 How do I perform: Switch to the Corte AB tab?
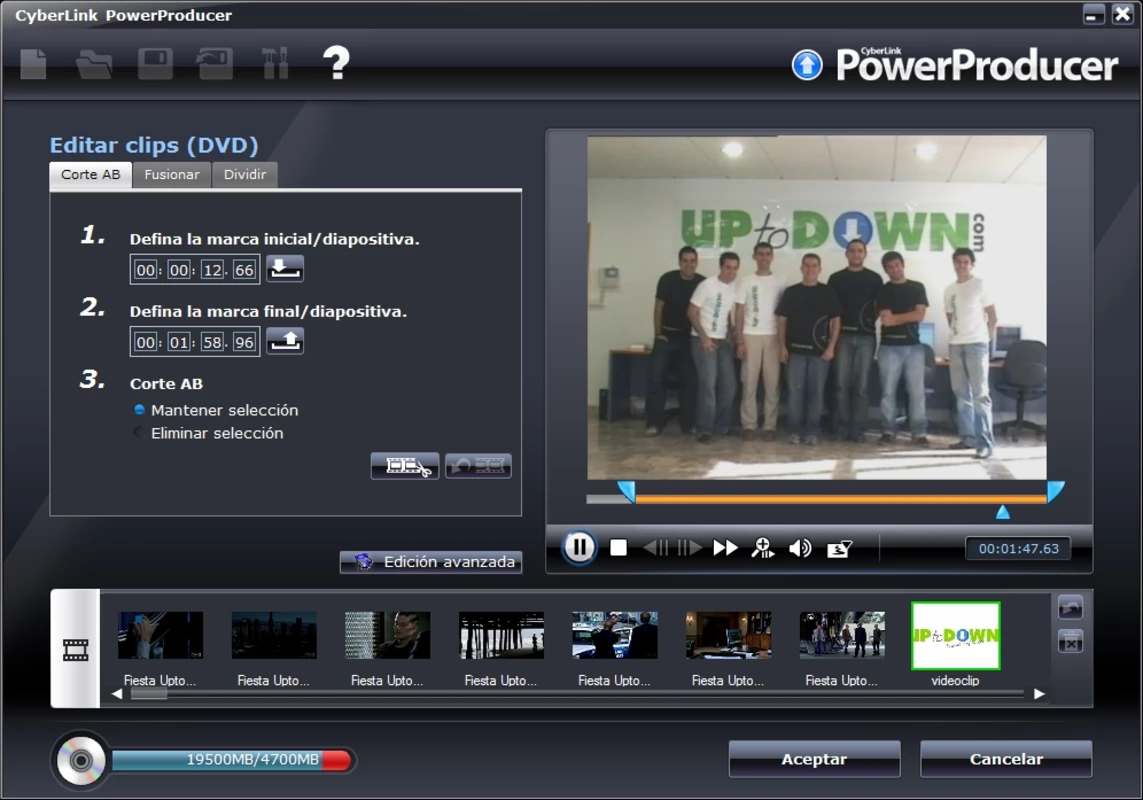pyautogui.click(x=90, y=174)
